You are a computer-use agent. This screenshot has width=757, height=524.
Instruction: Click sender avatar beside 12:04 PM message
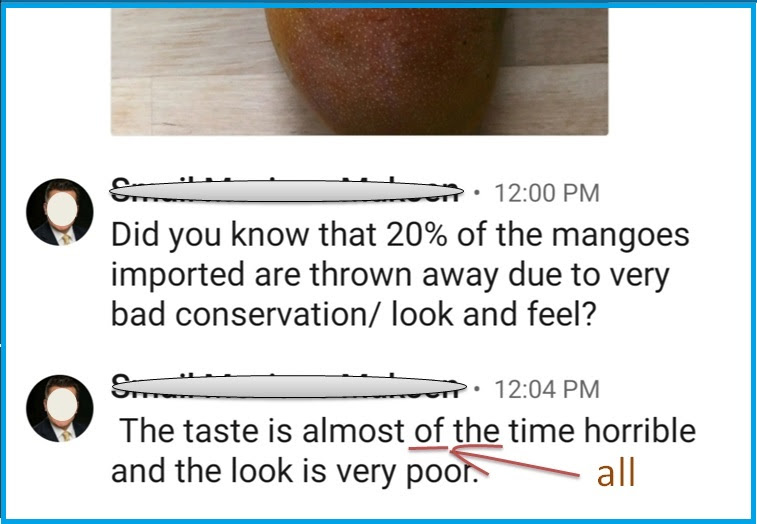(x=60, y=408)
